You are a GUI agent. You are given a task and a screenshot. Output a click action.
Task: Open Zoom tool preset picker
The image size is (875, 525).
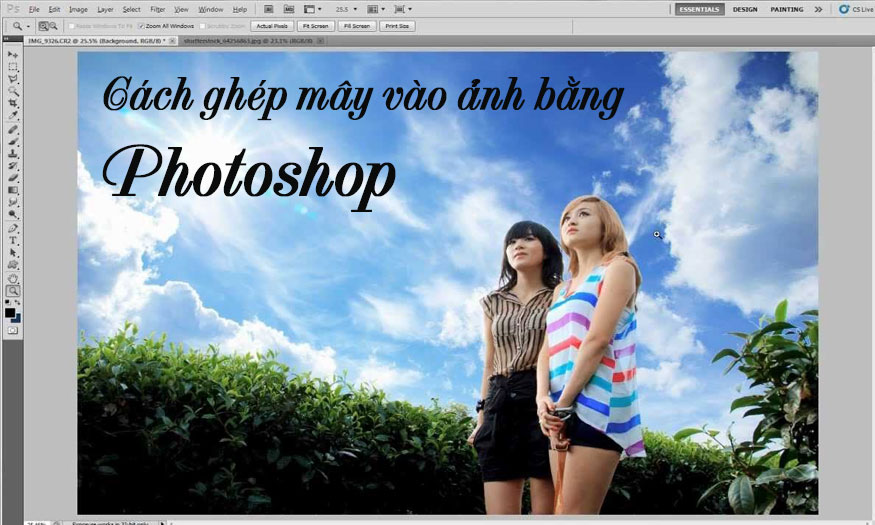(x=21, y=26)
